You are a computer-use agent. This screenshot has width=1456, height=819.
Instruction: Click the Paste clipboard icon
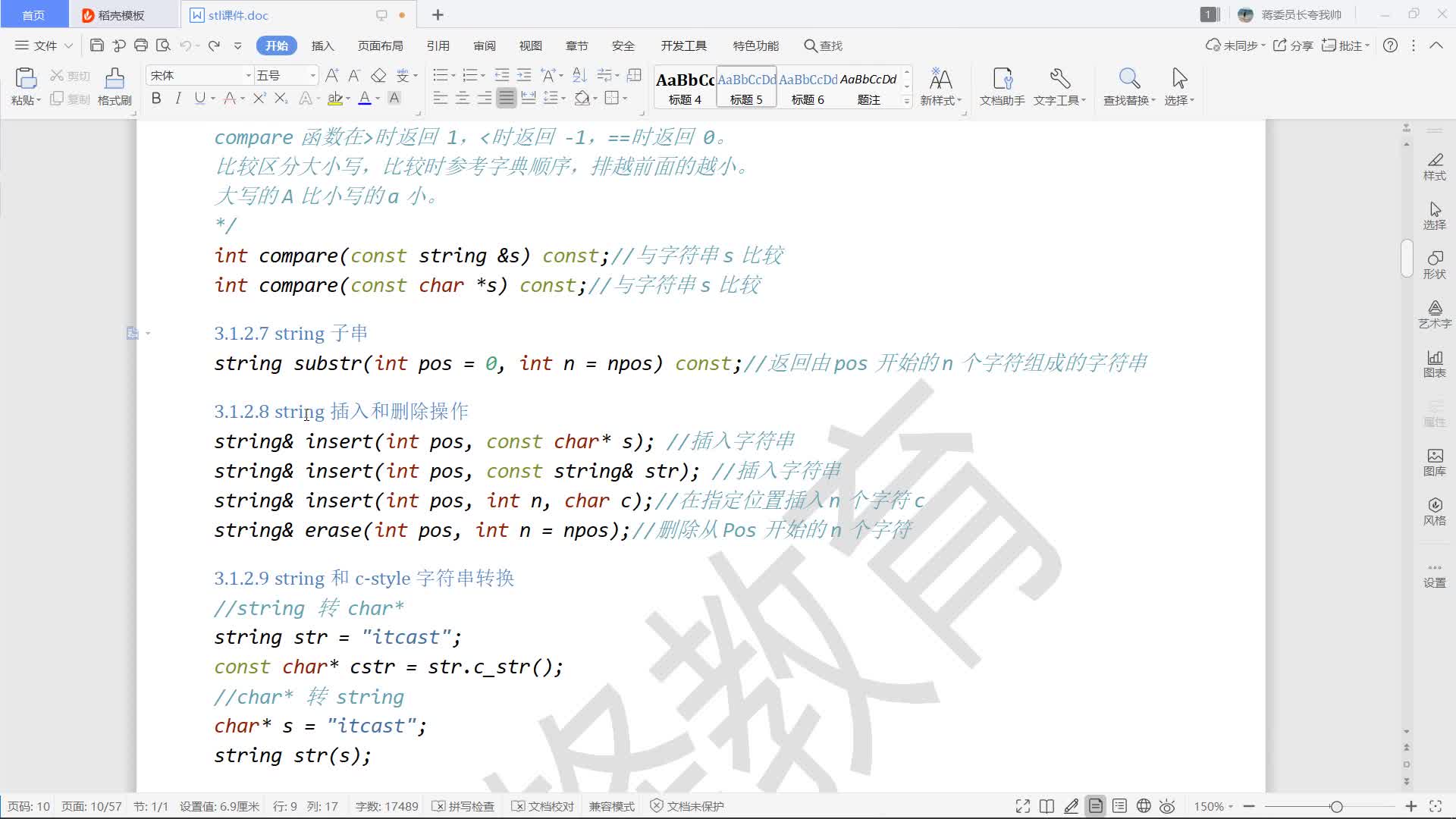pos(25,78)
